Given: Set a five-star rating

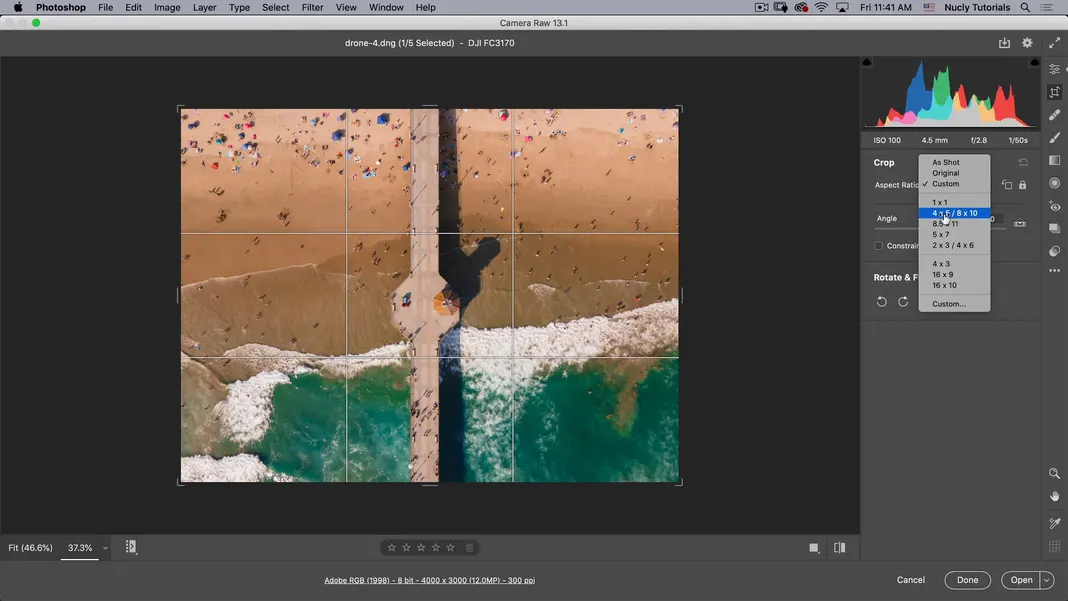Looking at the screenshot, I should point(450,548).
